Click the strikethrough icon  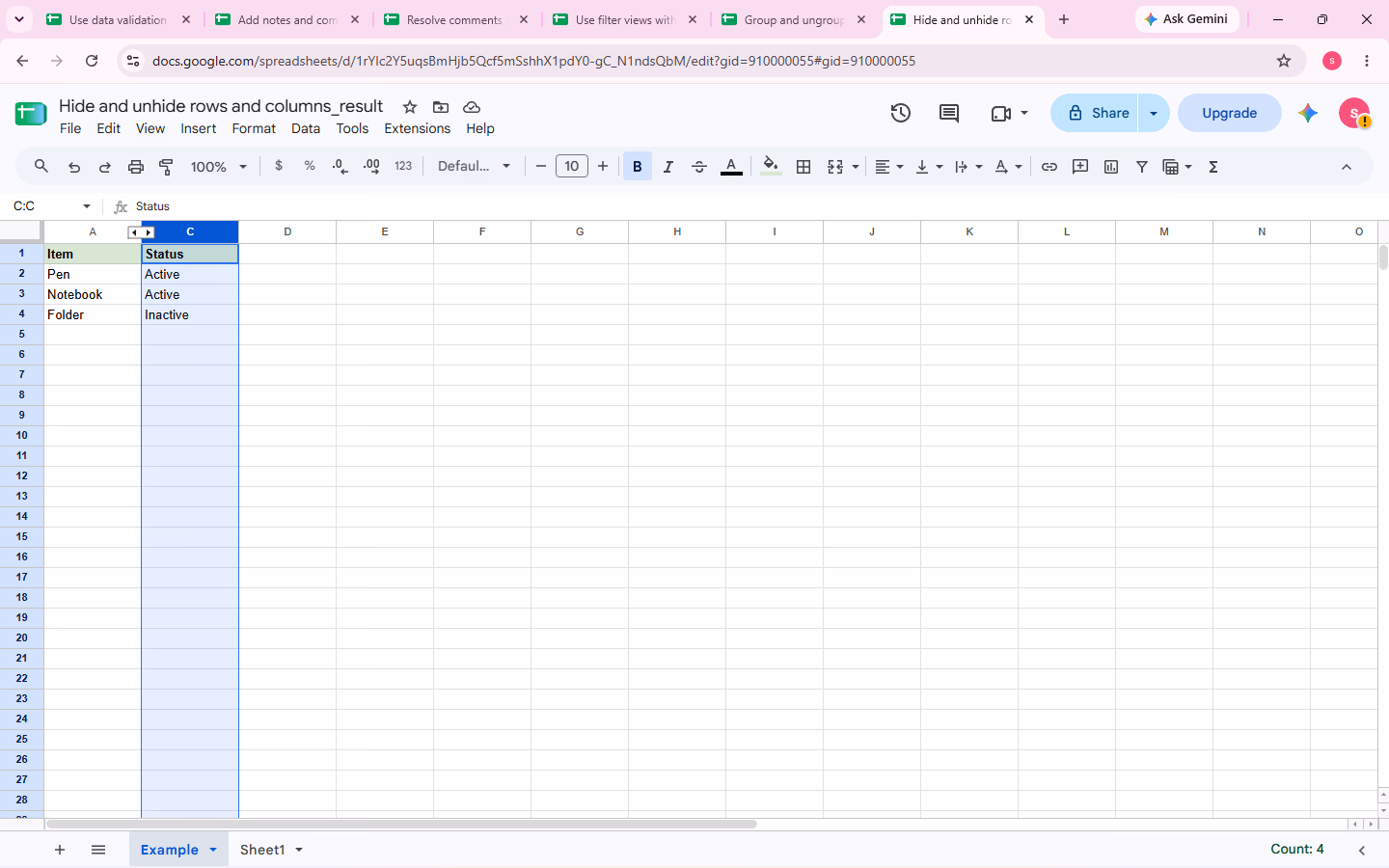coord(699,167)
